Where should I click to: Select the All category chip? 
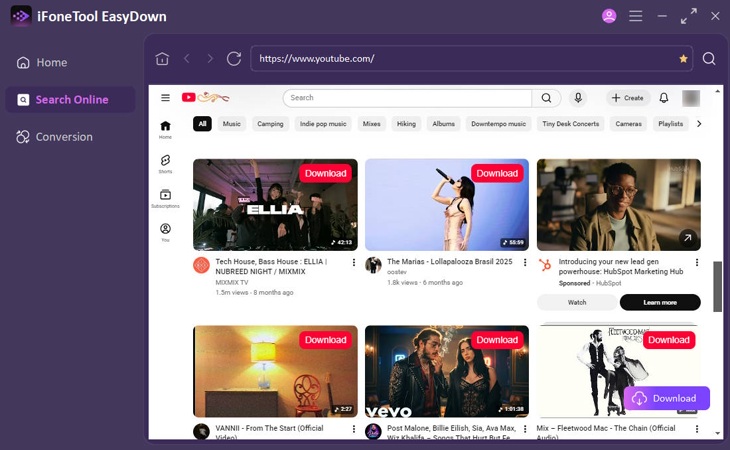click(202, 124)
